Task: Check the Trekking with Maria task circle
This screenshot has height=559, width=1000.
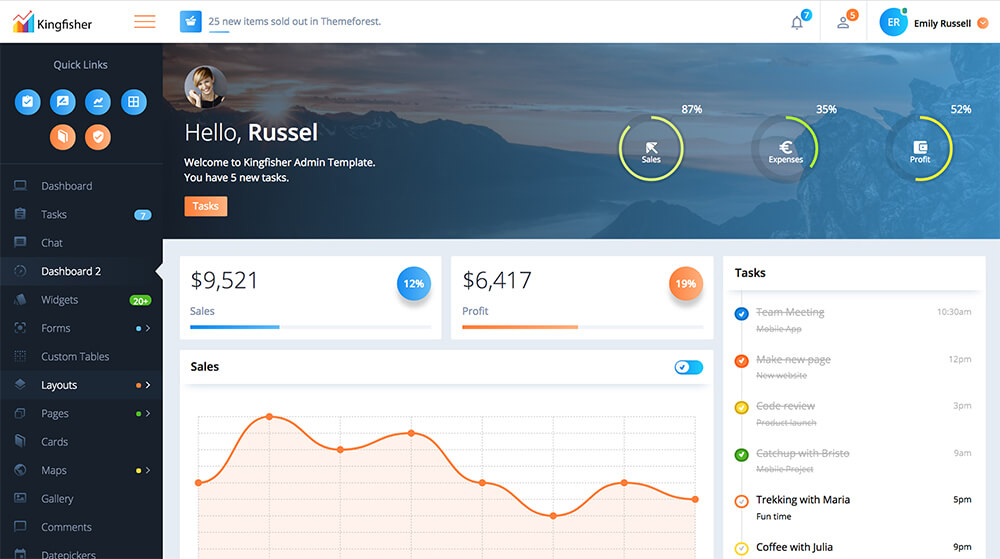Action: point(741,501)
